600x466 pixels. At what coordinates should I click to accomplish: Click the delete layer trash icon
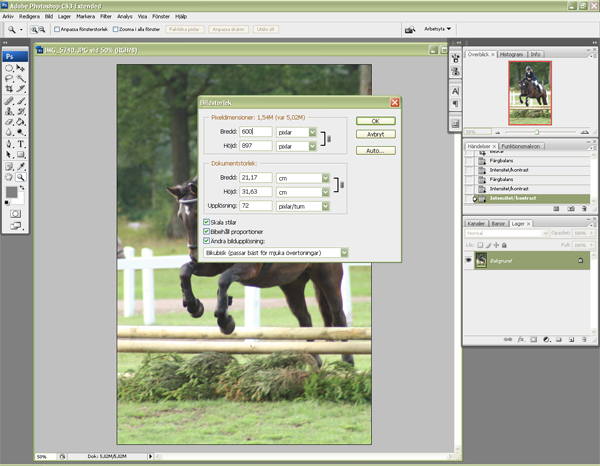584,339
